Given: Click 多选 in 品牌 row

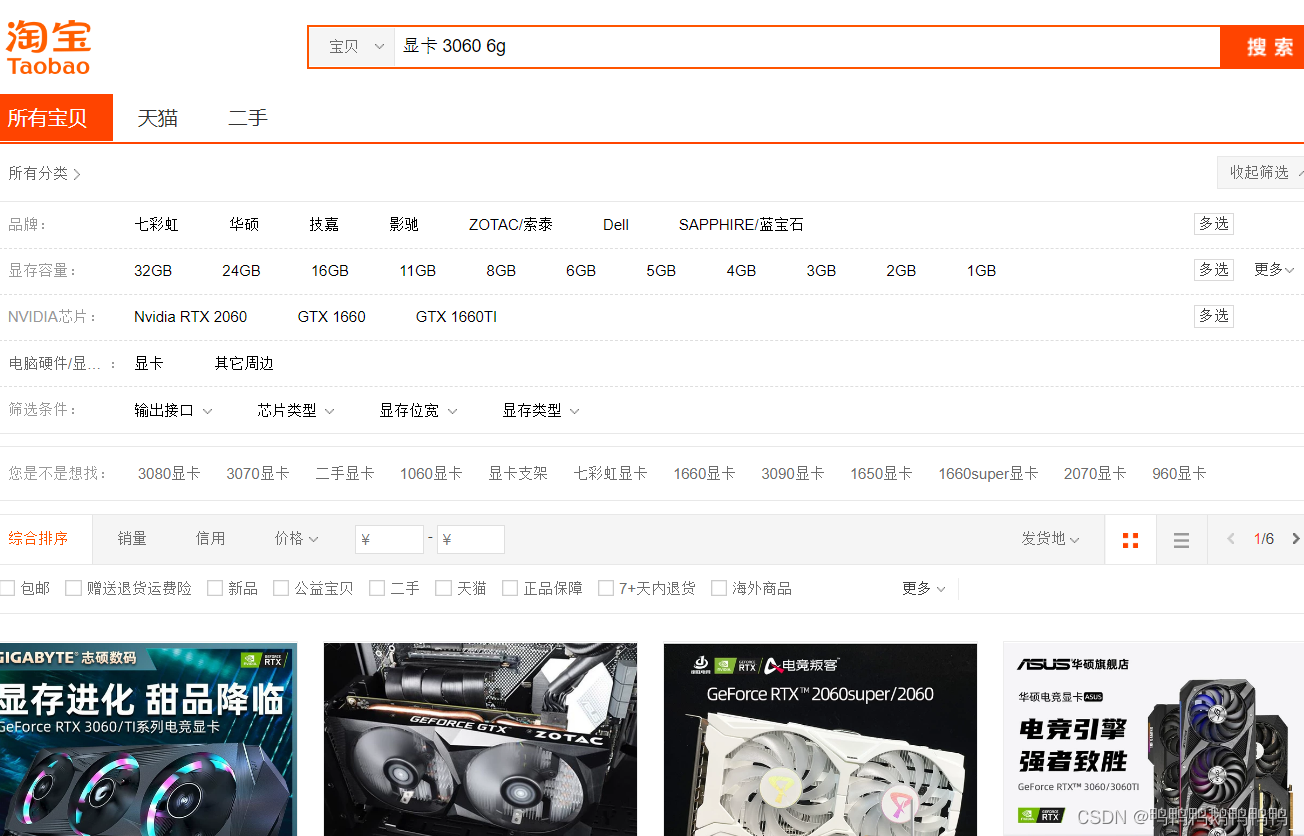Looking at the screenshot, I should coord(1214,224).
